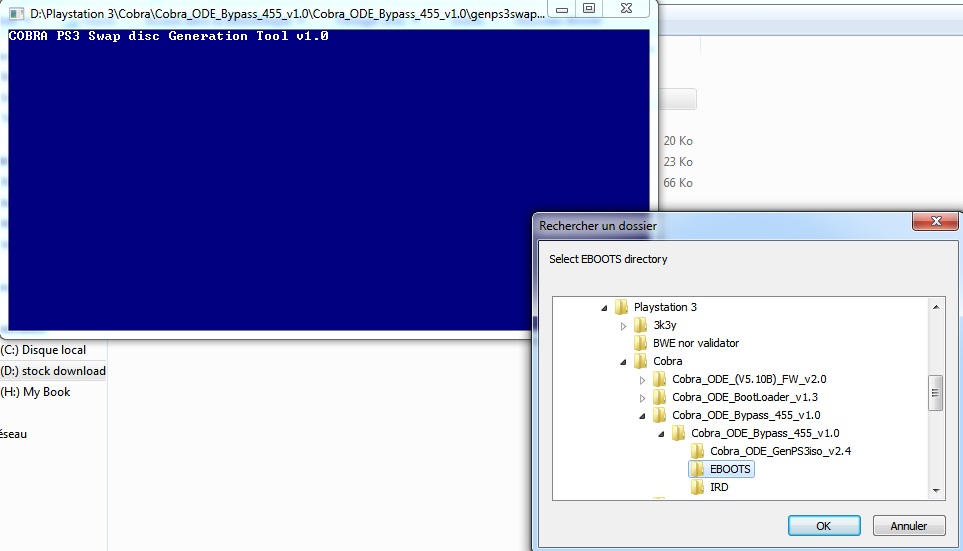Screen dimensions: 963x551
Task: Select the Cobra folder icon in tree
Action: [641, 361]
